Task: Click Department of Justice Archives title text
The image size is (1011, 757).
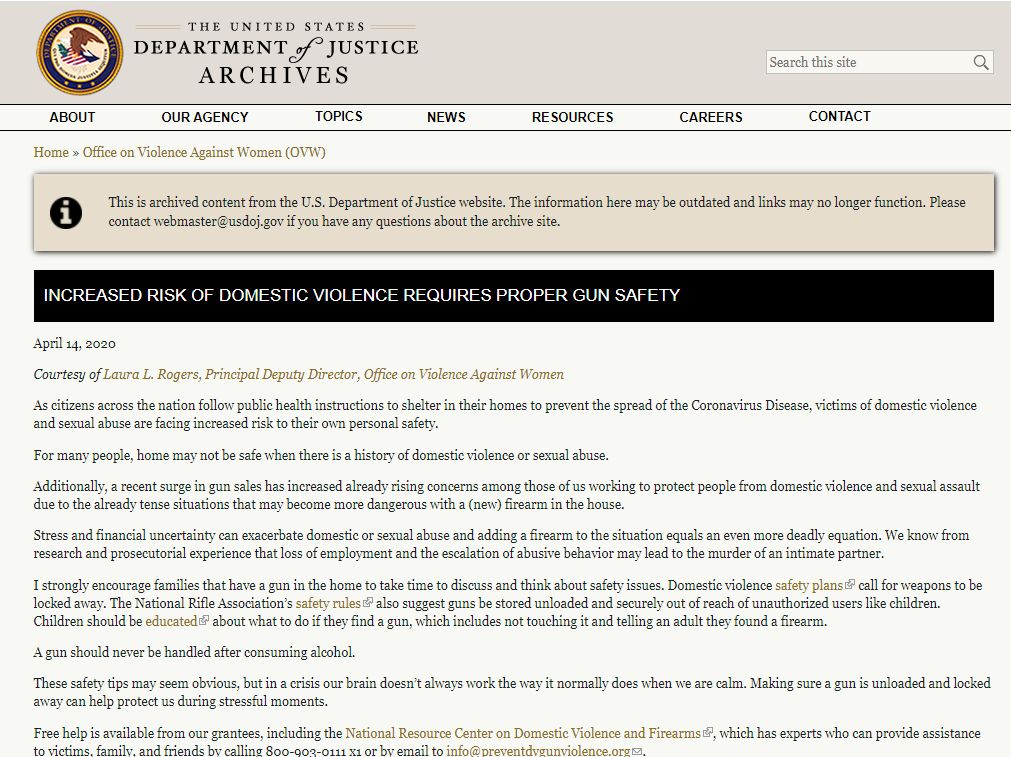Action: pos(276,54)
